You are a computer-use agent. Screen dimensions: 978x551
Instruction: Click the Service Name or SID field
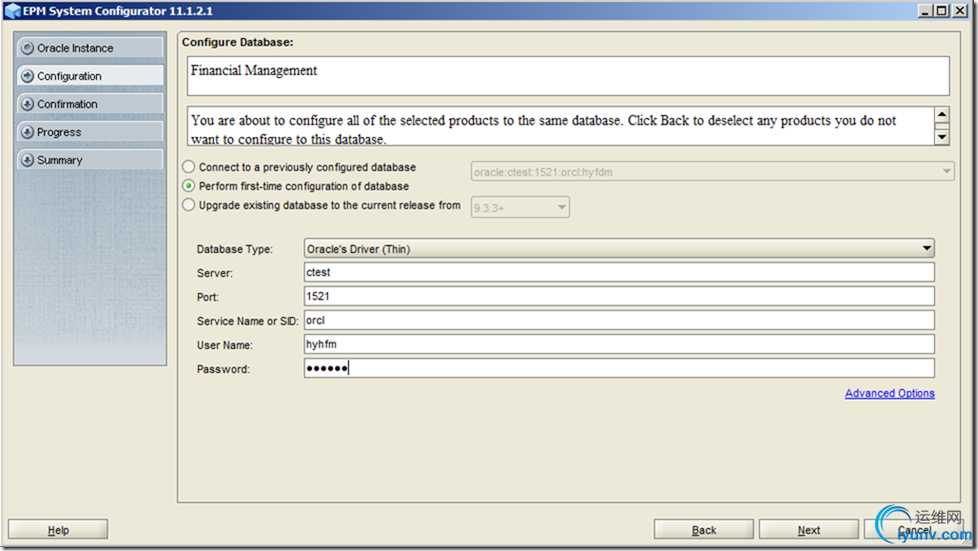click(619, 320)
